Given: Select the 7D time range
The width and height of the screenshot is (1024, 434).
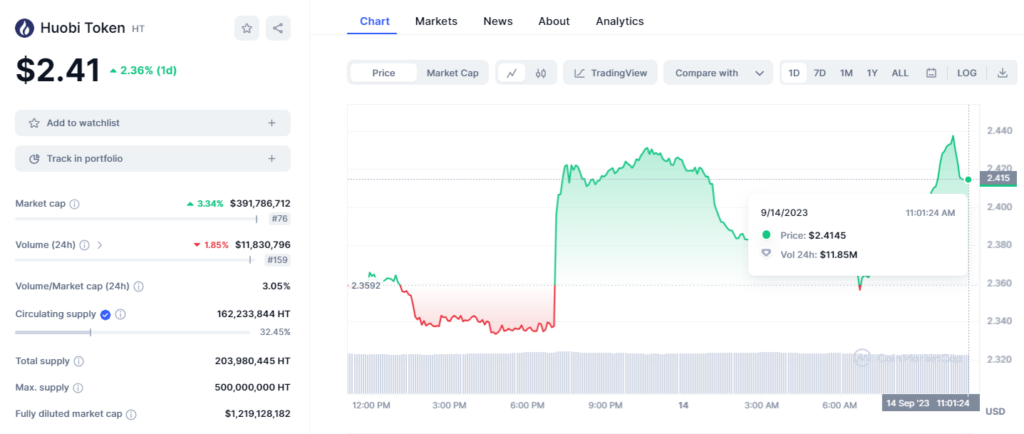Looking at the screenshot, I should (x=819, y=73).
